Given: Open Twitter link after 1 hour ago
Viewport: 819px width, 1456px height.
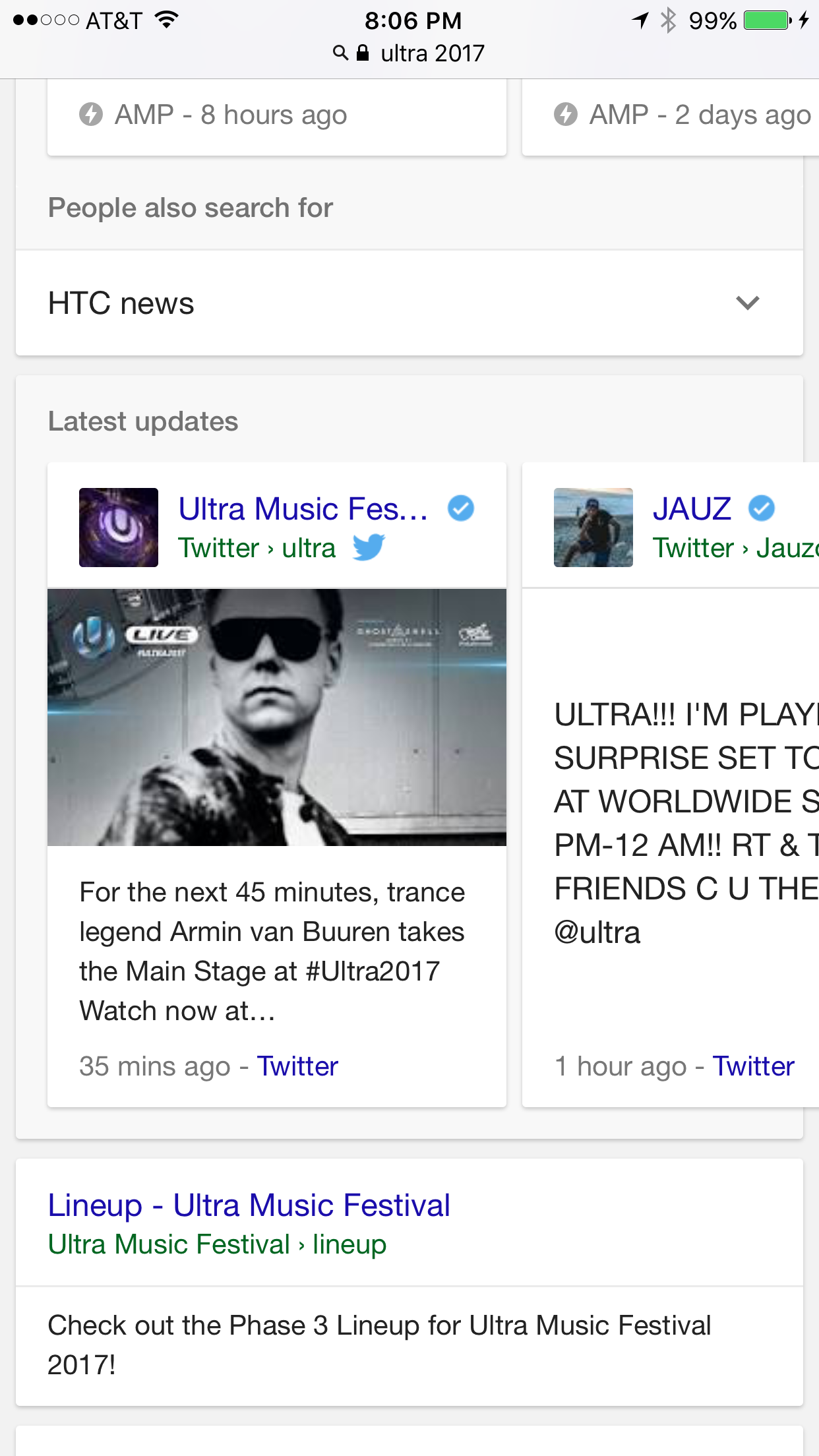Looking at the screenshot, I should (x=754, y=1066).
